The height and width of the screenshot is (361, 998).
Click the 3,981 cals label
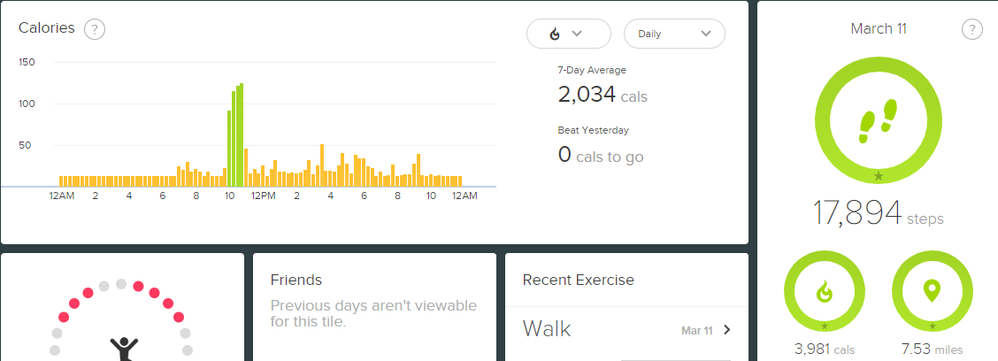[x=824, y=350]
